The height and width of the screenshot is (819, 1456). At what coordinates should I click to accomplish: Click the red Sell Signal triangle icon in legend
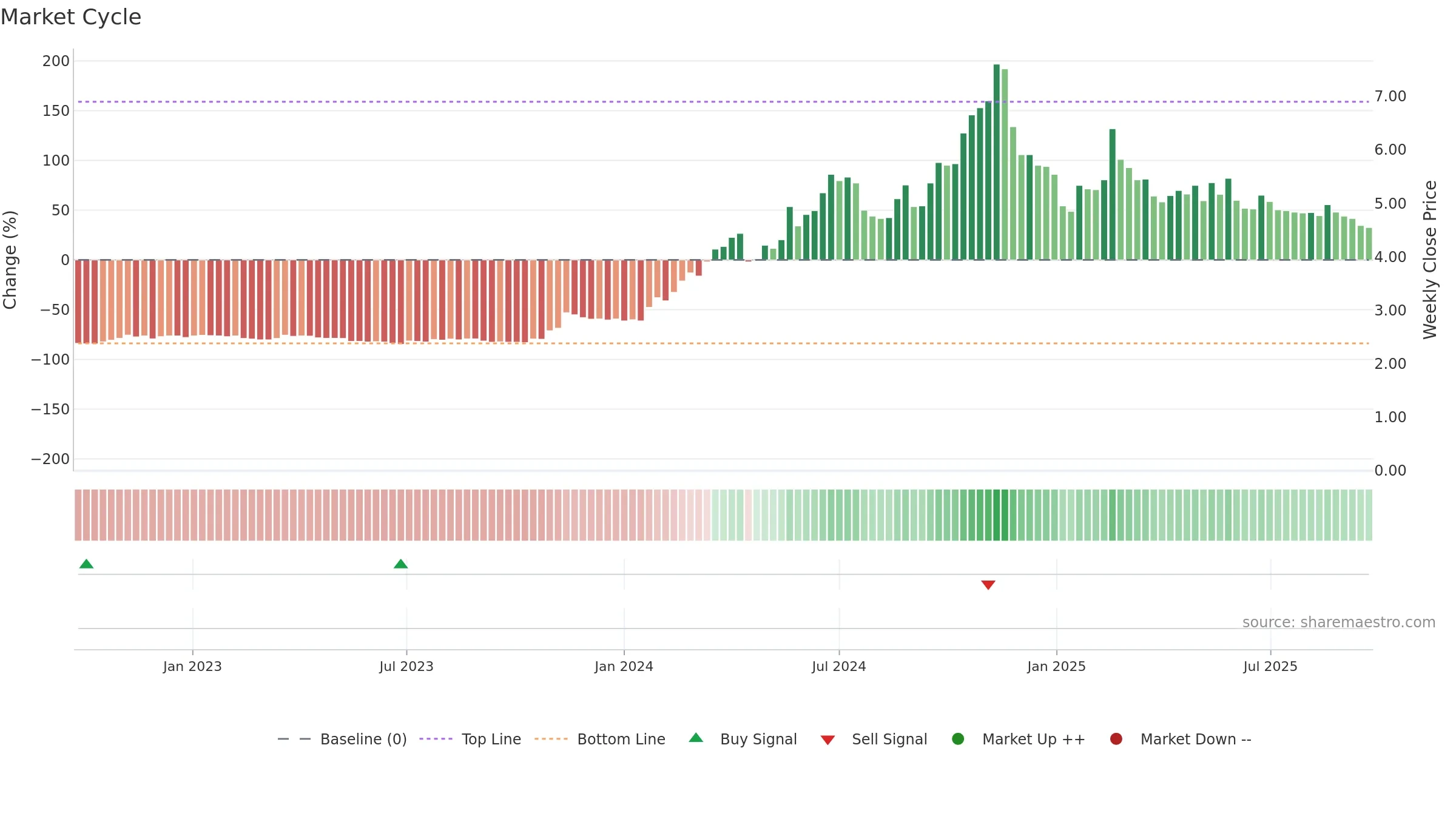click(x=827, y=740)
